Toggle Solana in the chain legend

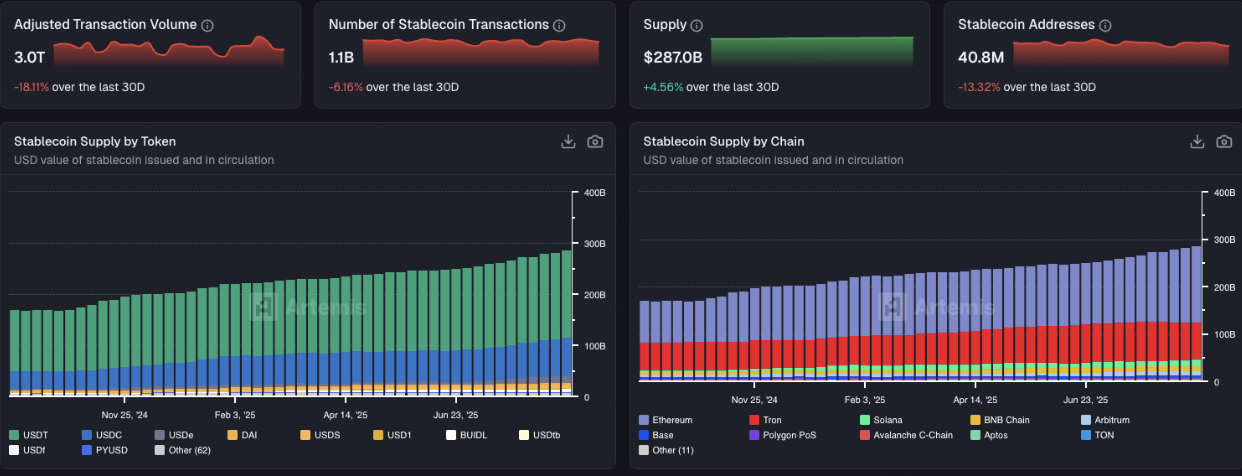(887, 420)
